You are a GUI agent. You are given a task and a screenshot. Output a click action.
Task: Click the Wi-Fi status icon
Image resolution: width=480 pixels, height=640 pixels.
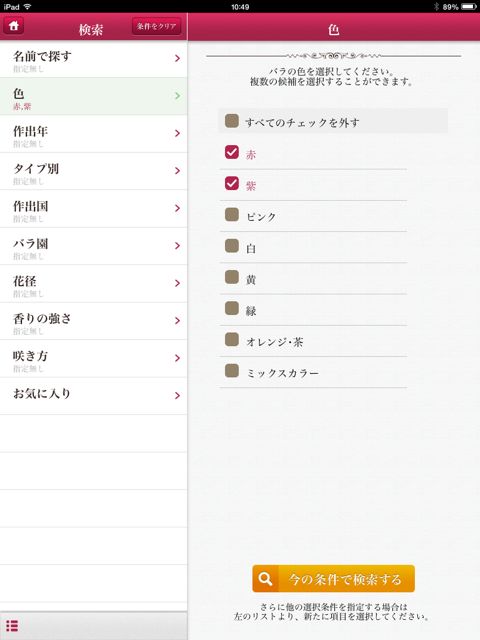[27, 7]
